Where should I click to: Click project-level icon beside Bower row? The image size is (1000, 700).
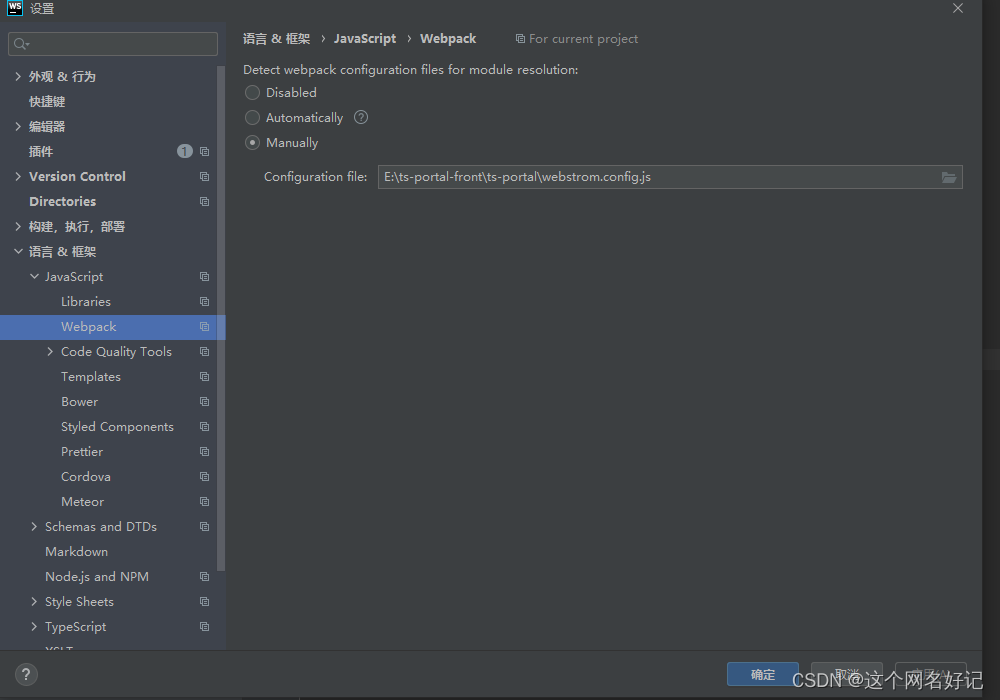point(204,402)
